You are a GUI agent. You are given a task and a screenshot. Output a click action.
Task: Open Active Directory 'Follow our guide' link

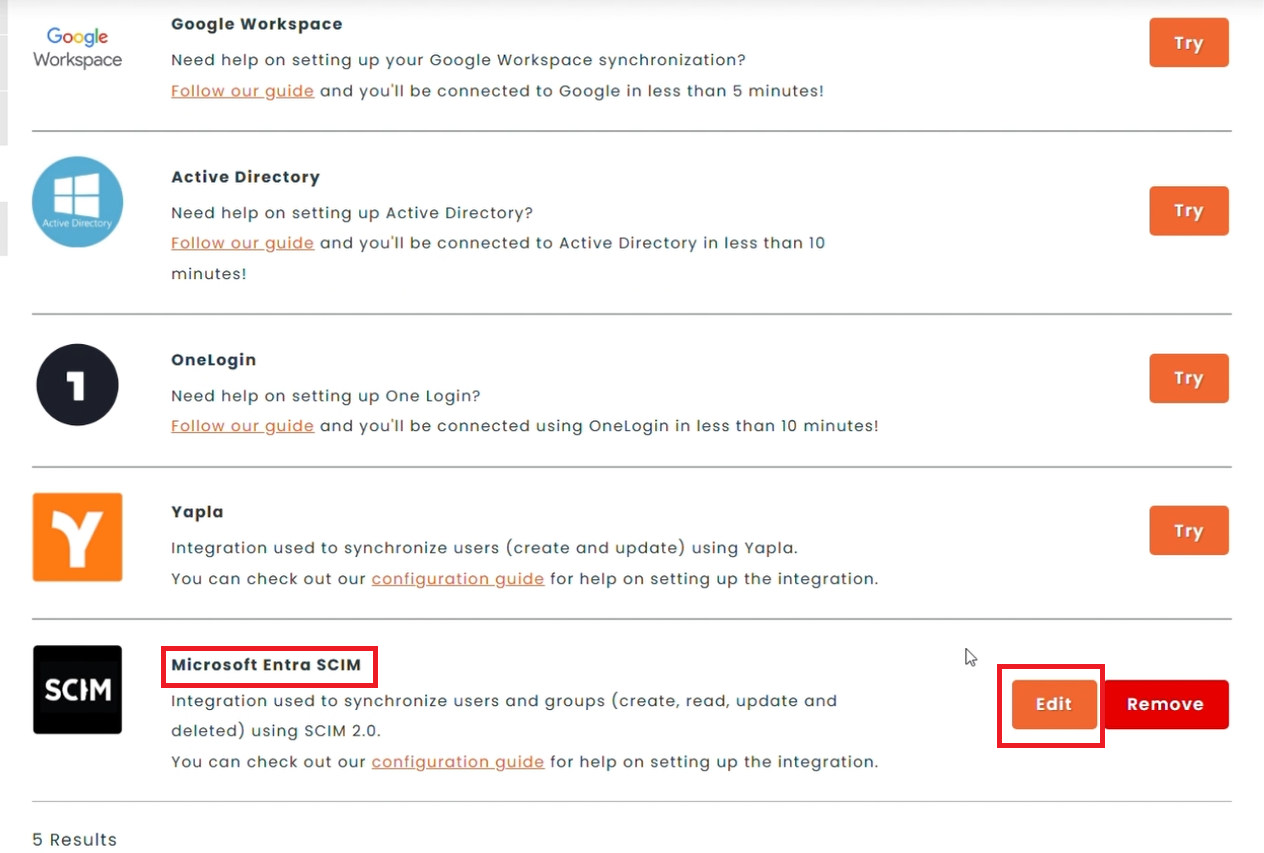tap(243, 243)
